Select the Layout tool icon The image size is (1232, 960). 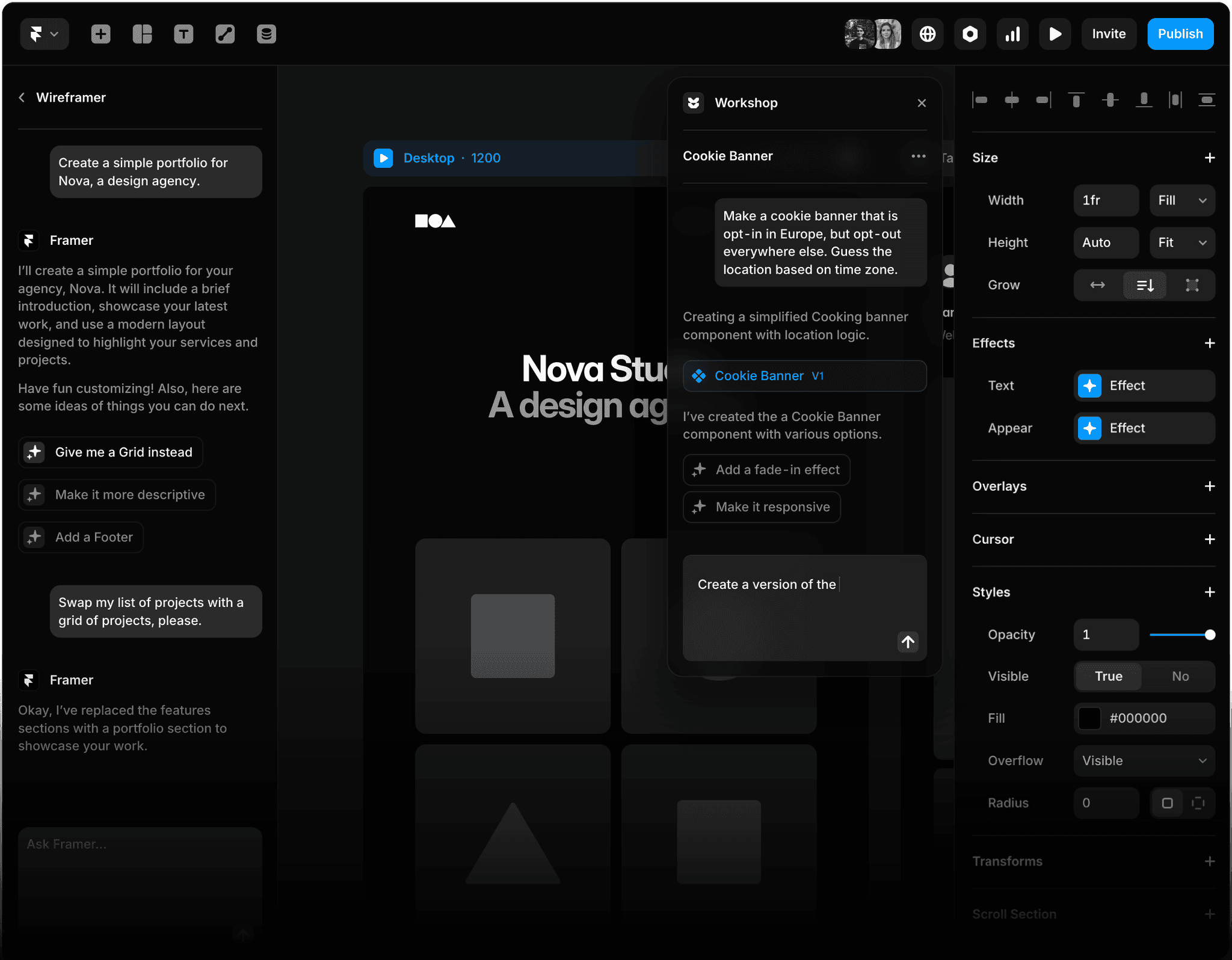click(142, 34)
